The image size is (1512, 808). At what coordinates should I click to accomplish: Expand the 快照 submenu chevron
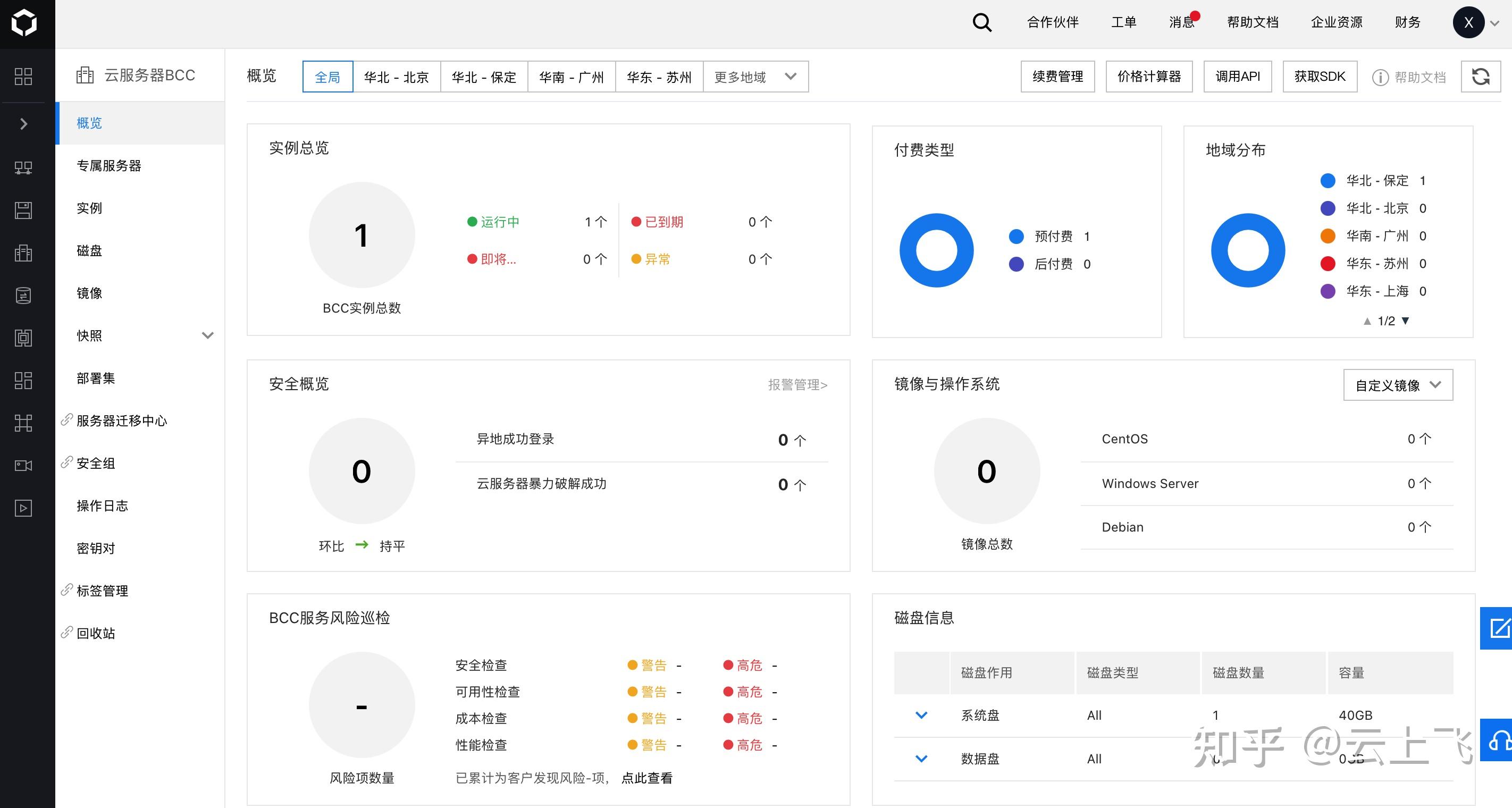coord(208,335)
